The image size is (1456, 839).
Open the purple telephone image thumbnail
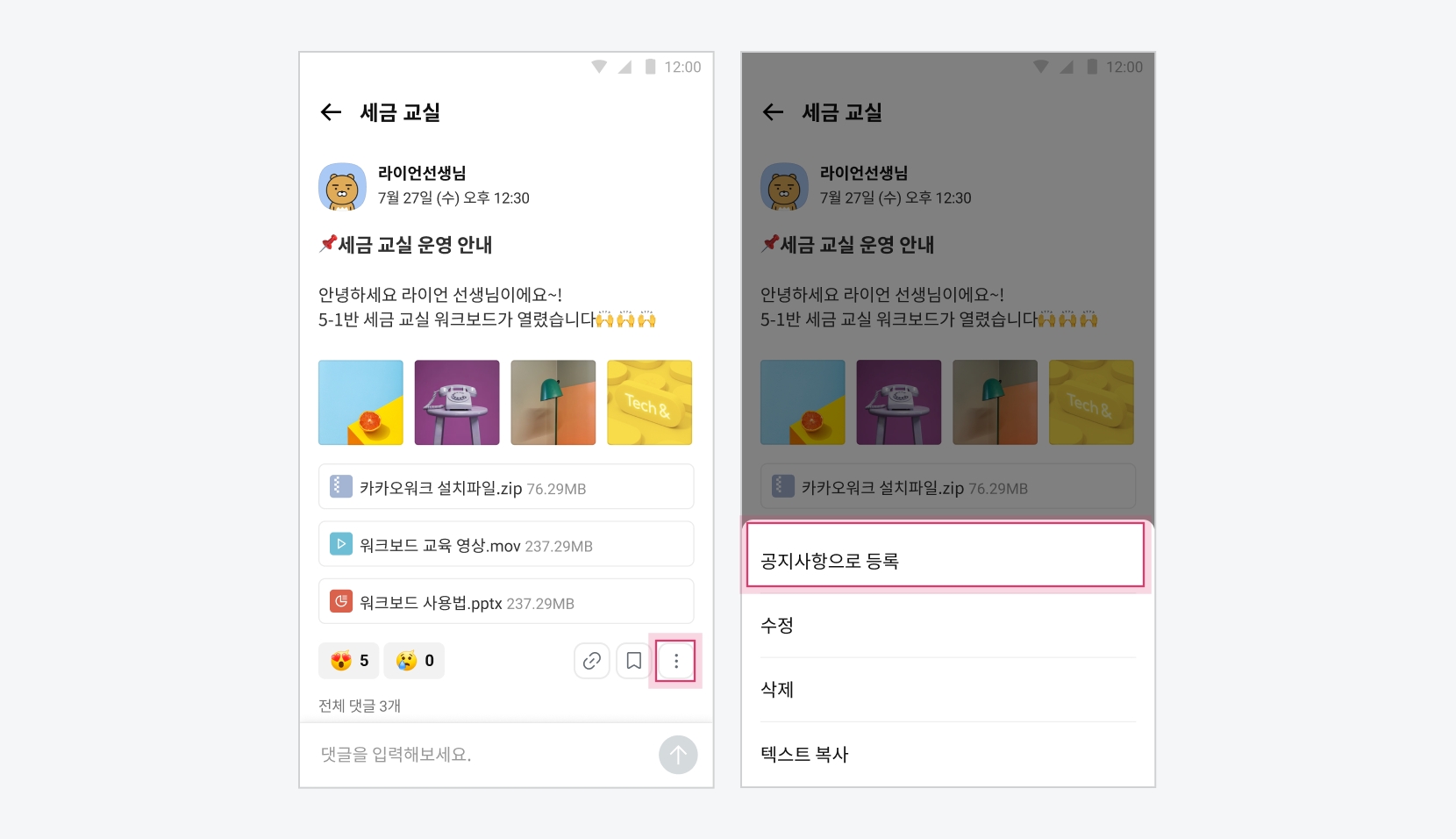(x=457, y=403)
